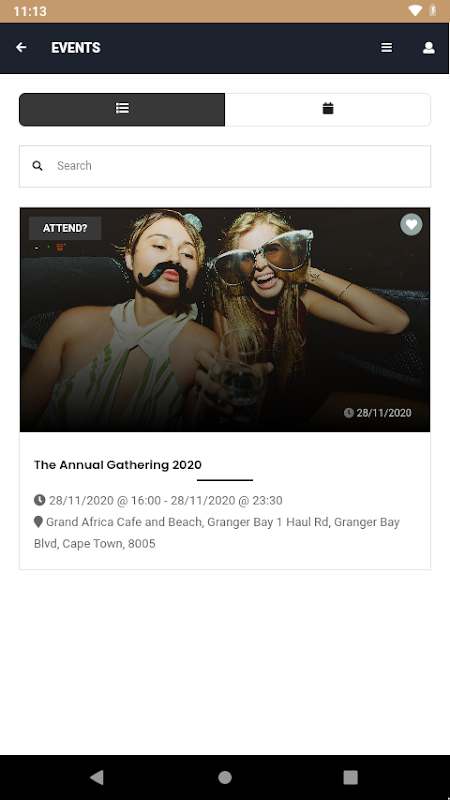Tap the Android back navigation button
The image size is (450, 800).
(x=96, y=777)
